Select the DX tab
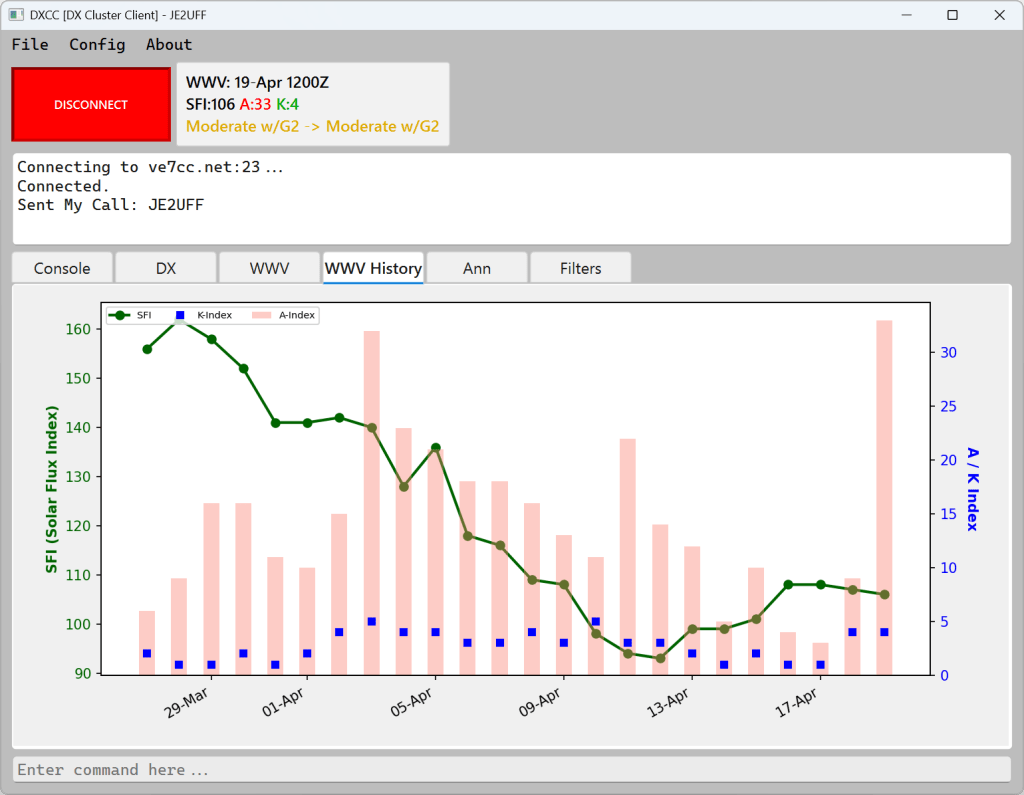The height and width of the screenshot is (795, 1024). (x=166, y=268)
